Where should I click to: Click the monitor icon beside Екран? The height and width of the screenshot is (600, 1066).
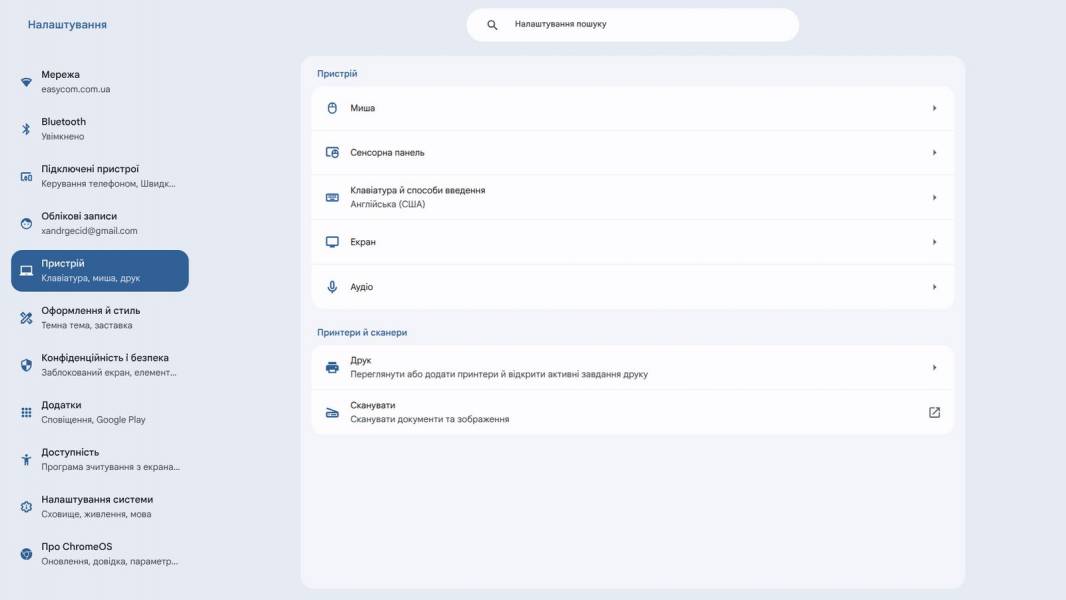coord(332,242)
